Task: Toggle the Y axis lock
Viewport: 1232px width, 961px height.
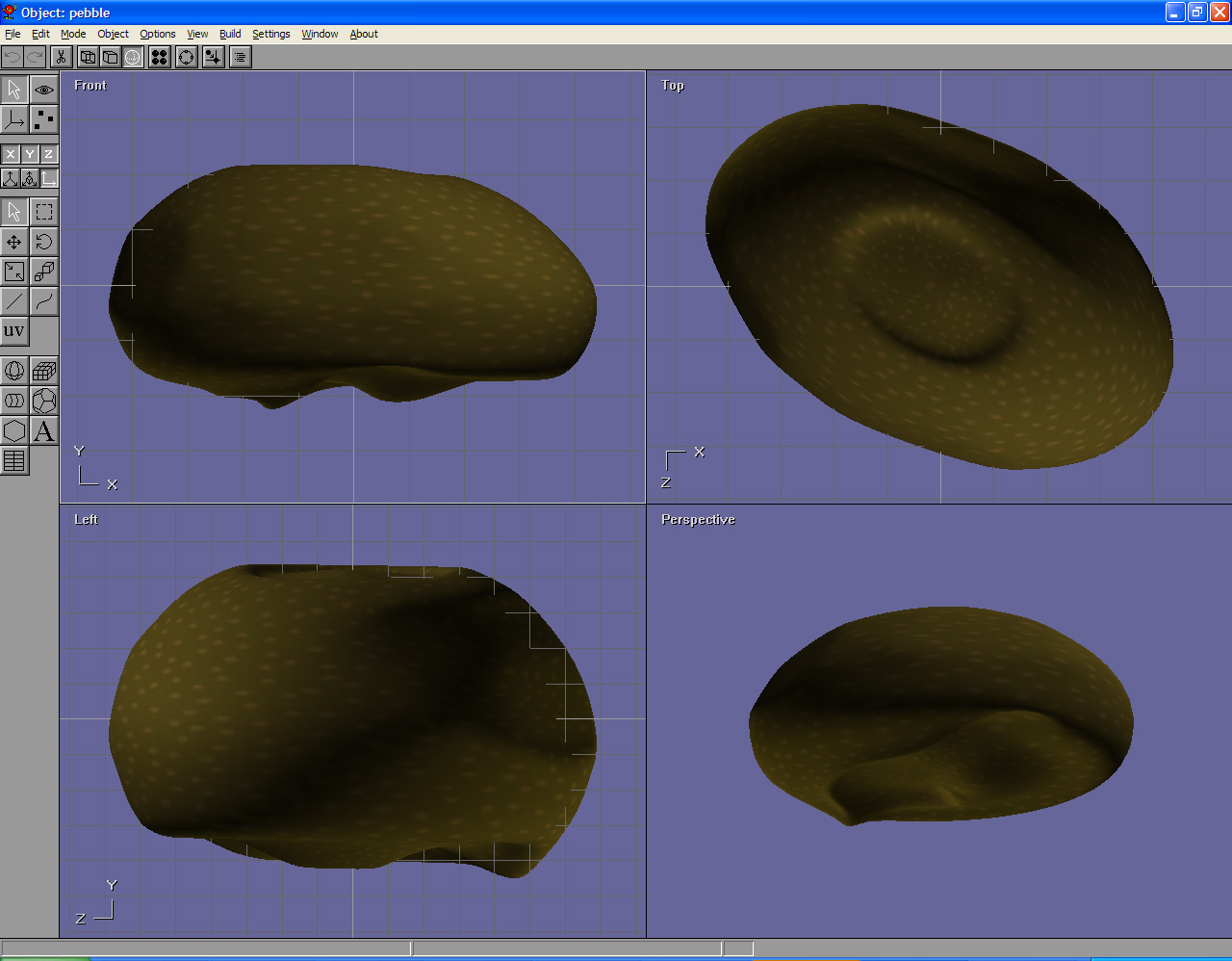Action: (x=30, y=154)
